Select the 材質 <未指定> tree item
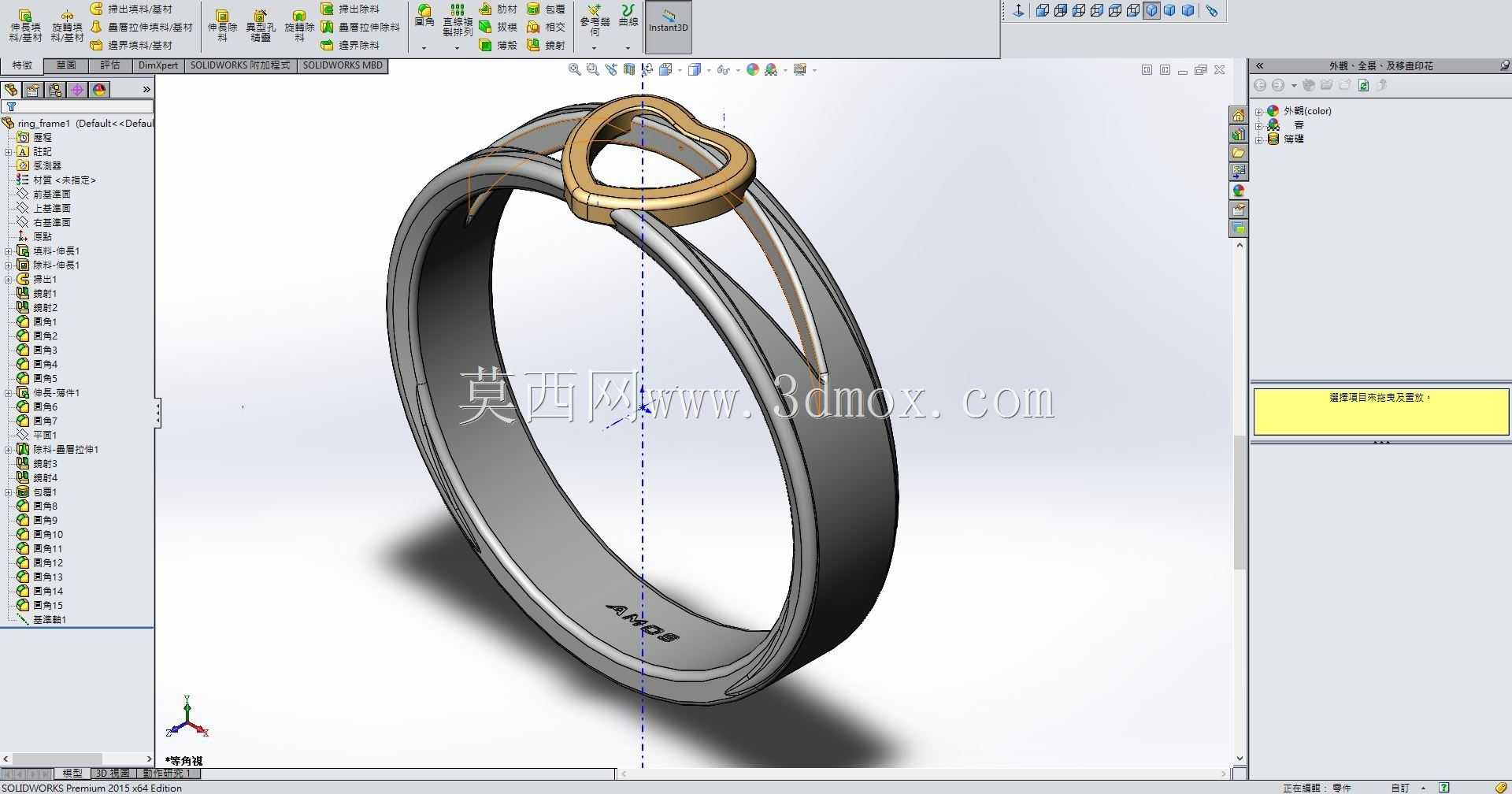This screenshot has width=1512, height=794. point(56,180)
